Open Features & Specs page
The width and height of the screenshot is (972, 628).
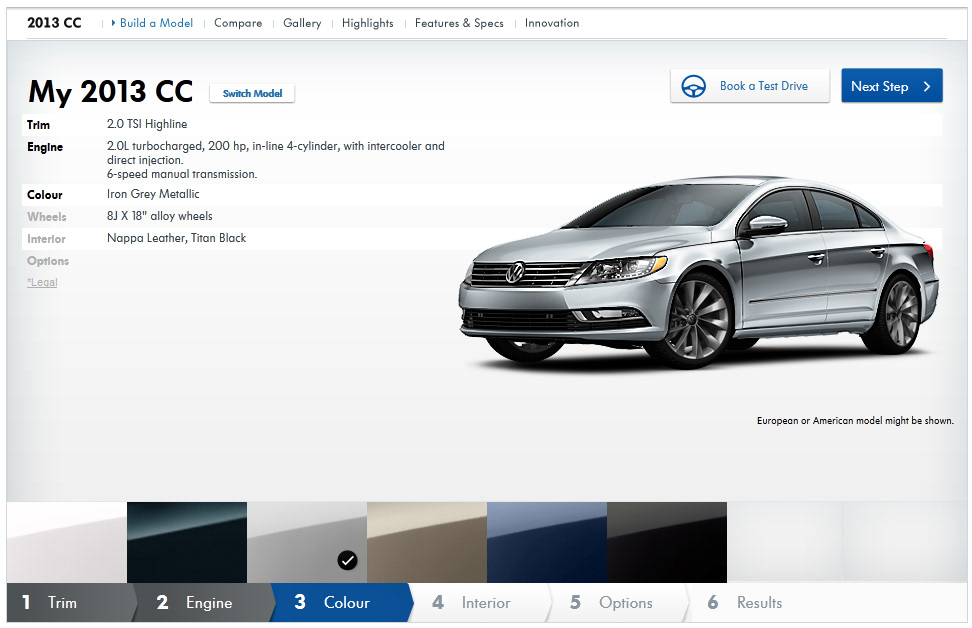459,23
